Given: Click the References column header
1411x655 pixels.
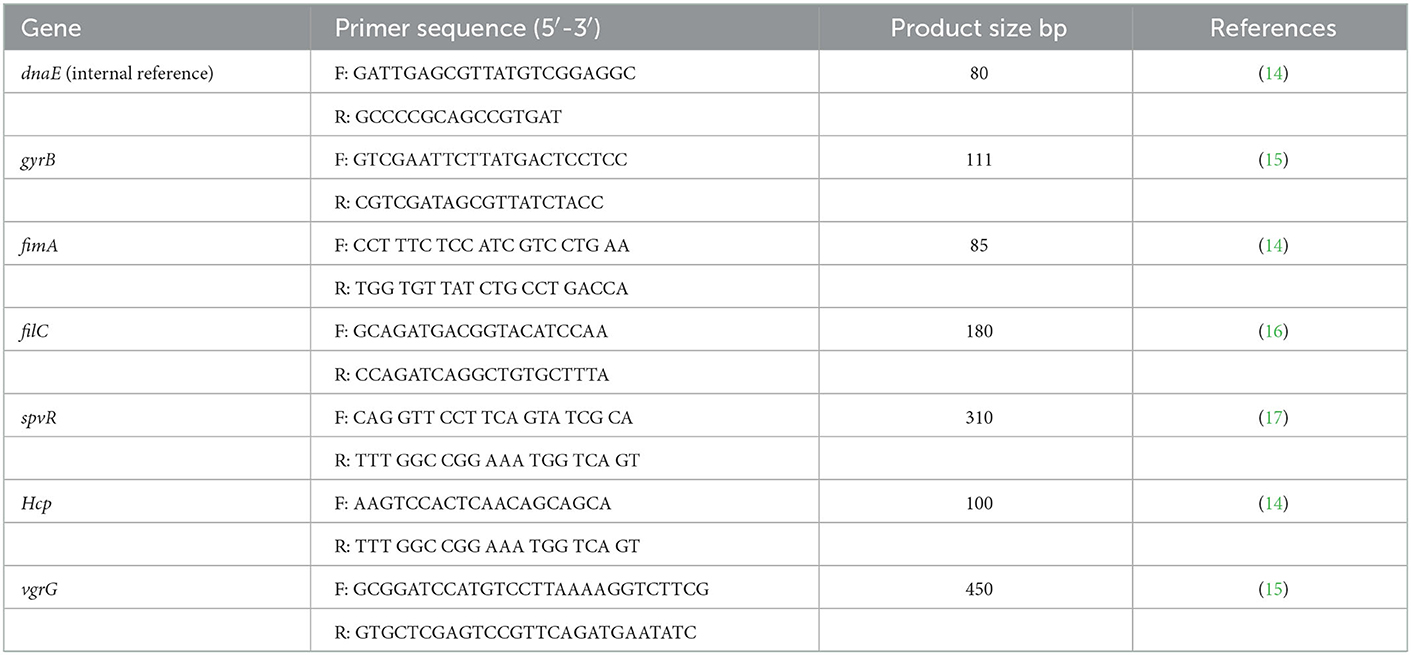Looking at the screenshot, I should click(1273, 28).
